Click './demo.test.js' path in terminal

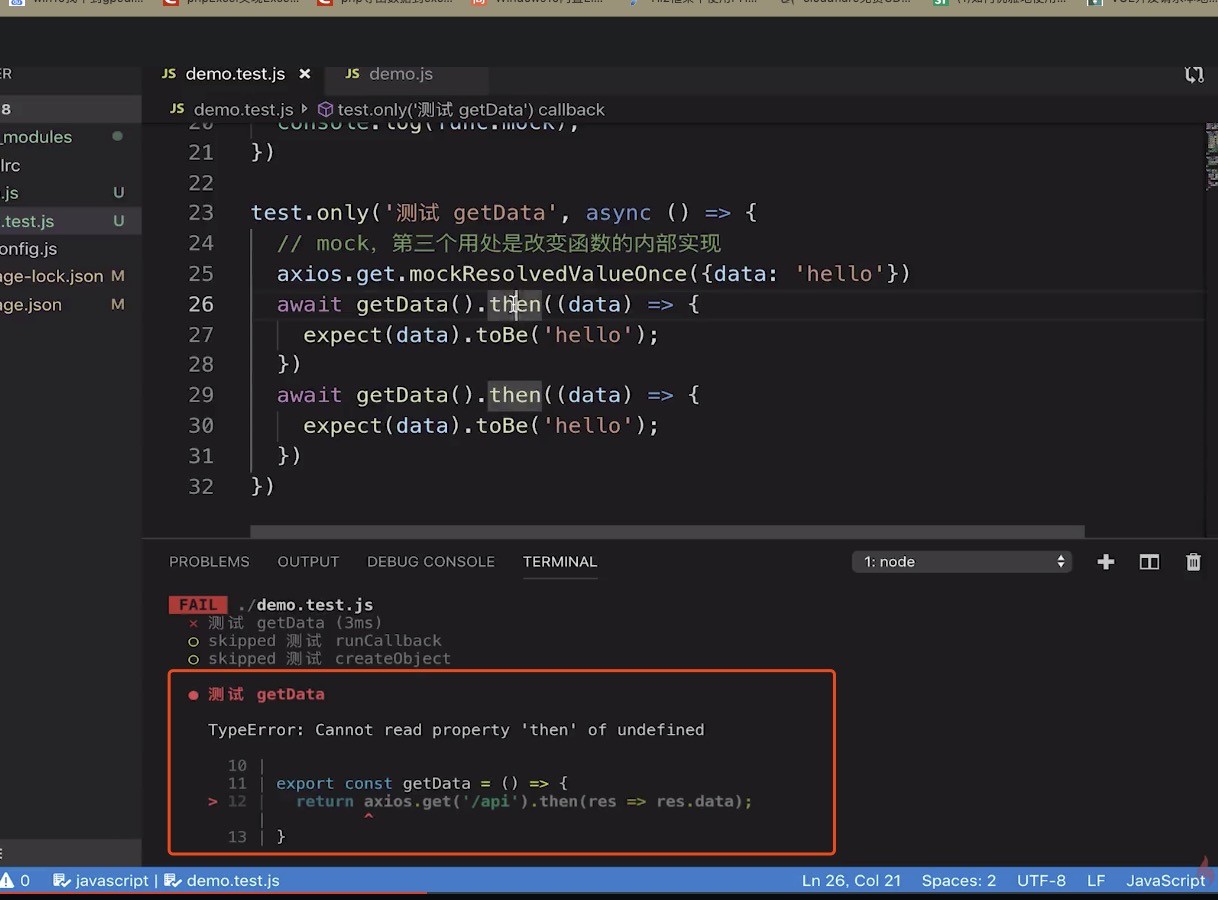point(306,605)
